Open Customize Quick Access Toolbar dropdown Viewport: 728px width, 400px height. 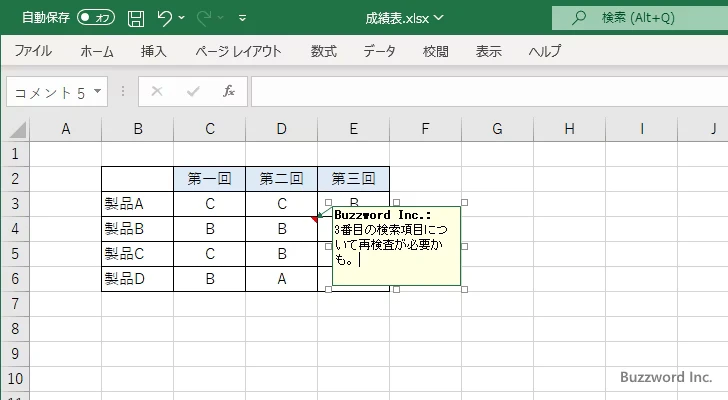coord(242,18)
